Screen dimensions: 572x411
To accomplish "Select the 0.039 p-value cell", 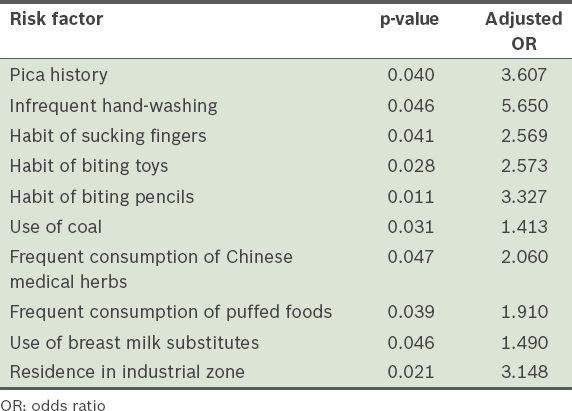I will click(x=411, y=312).
